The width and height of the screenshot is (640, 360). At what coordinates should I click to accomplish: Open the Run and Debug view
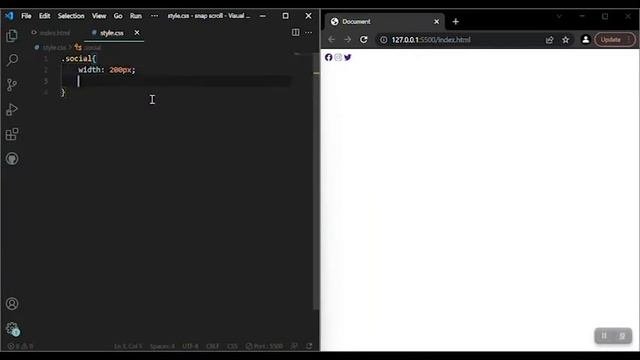pyautogui.click(x=12, y=109)
